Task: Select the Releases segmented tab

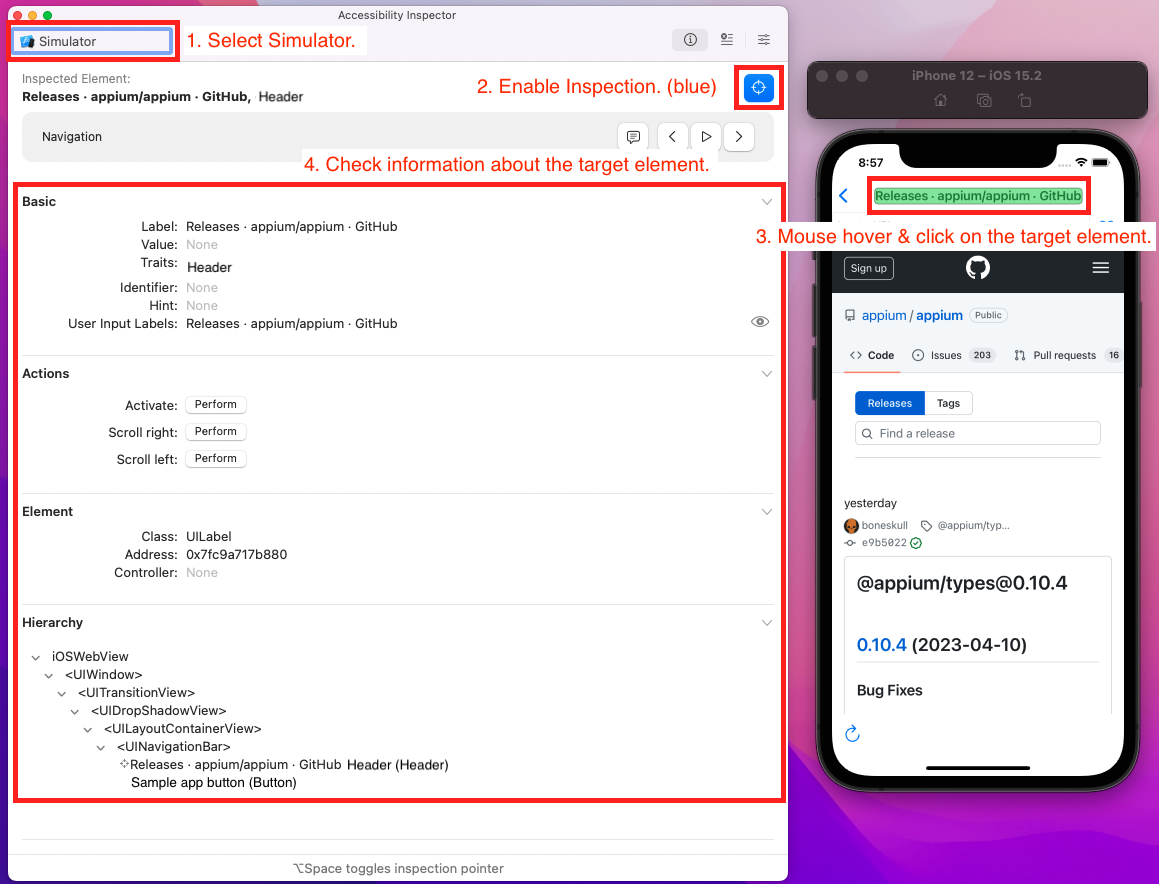Action: pos(890,404)
